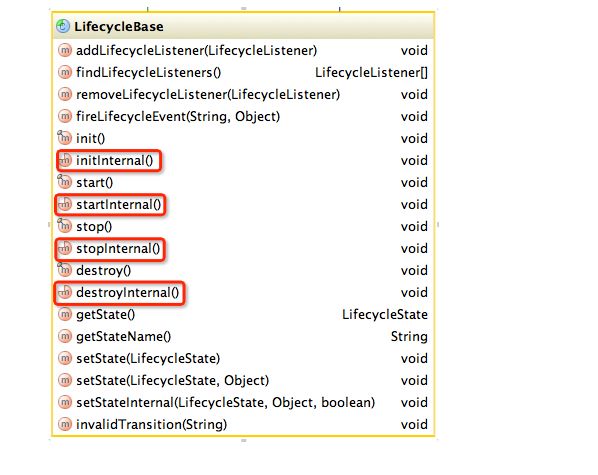The height and width of the screenshot is (475, 598).
Task: Click icon beside setState(LifecycleState)
Action: click(65, 358)
